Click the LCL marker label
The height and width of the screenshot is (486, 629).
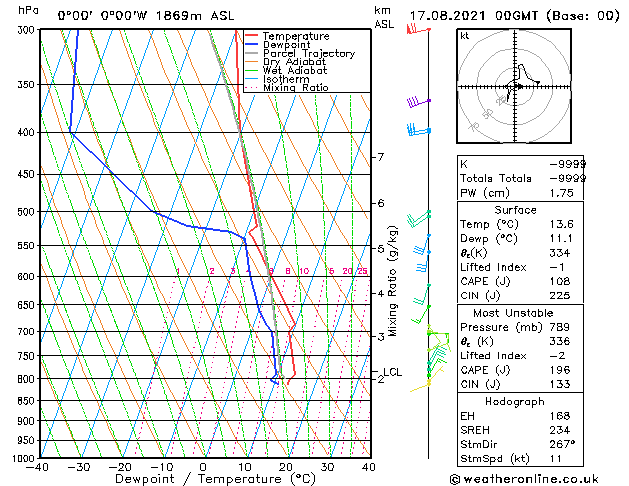tap(392, 372)
